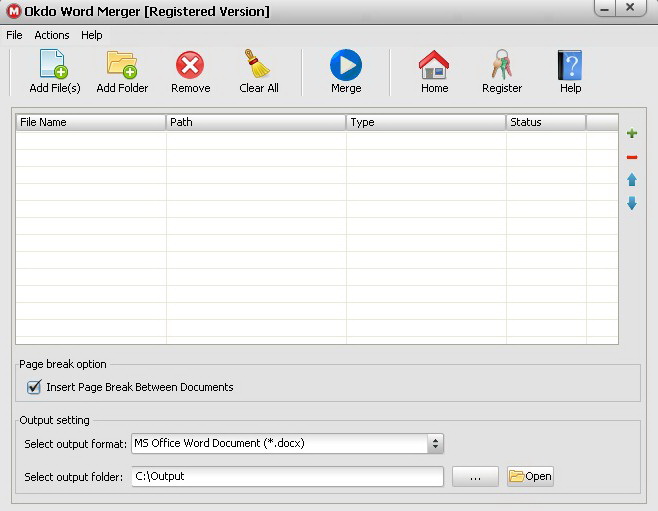This screenshot has width=658, height=511.
Task: Sort by the File Name column header
Action: tap(91, 123)
